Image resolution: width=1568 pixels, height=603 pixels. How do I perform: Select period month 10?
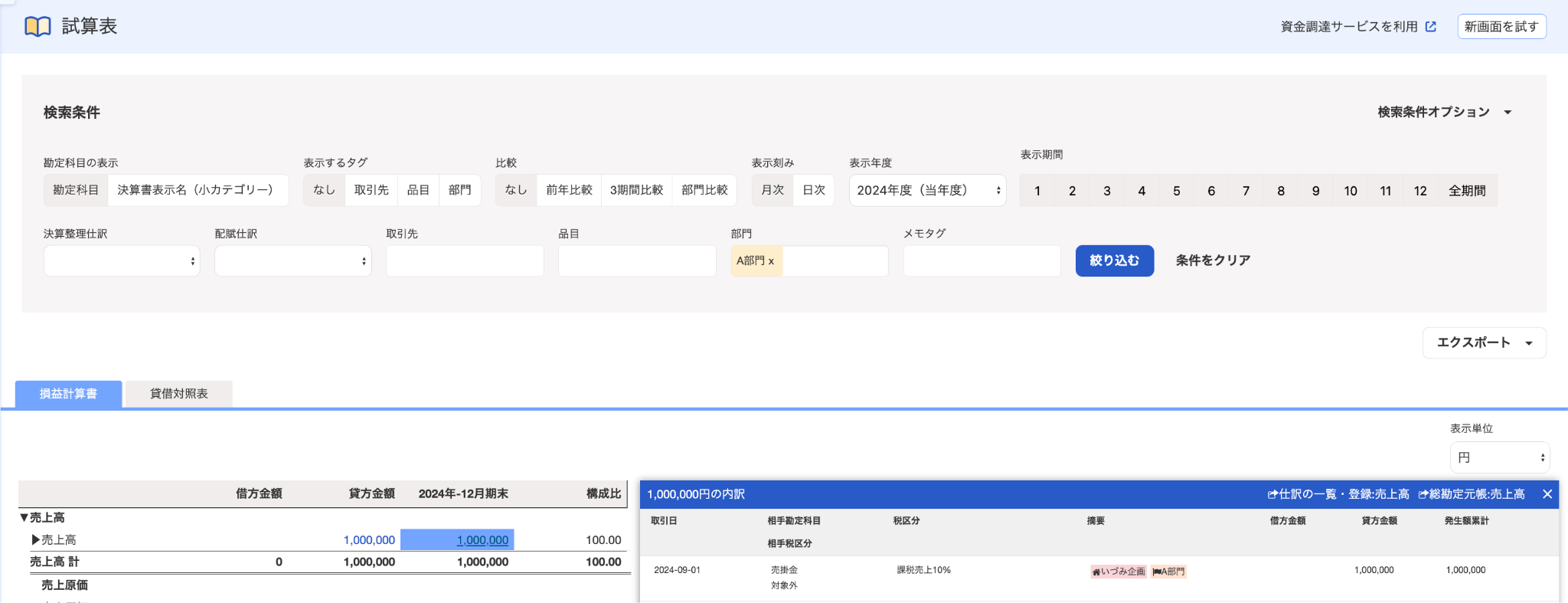[1351, 191]
